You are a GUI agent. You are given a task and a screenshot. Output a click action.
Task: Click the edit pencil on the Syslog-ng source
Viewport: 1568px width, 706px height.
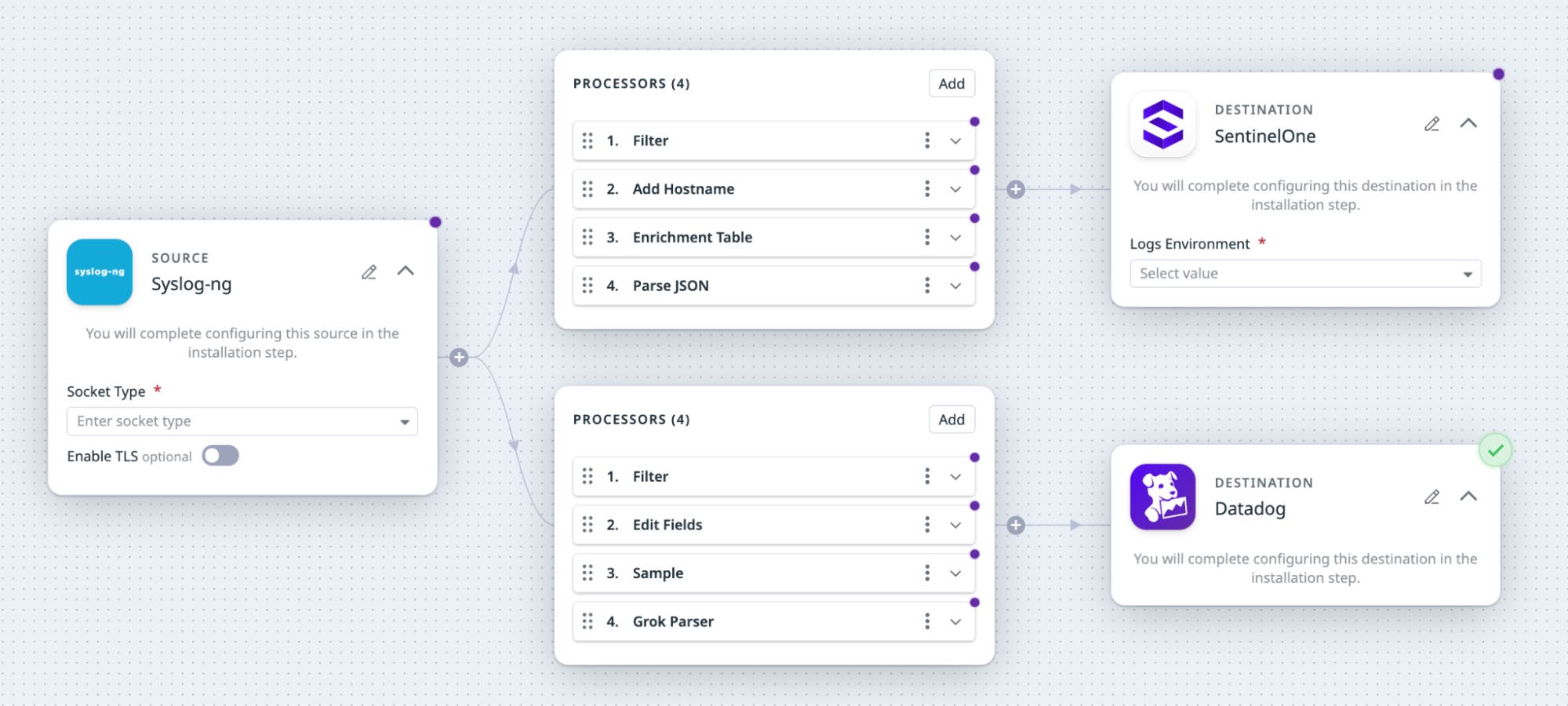coord(369,271)
